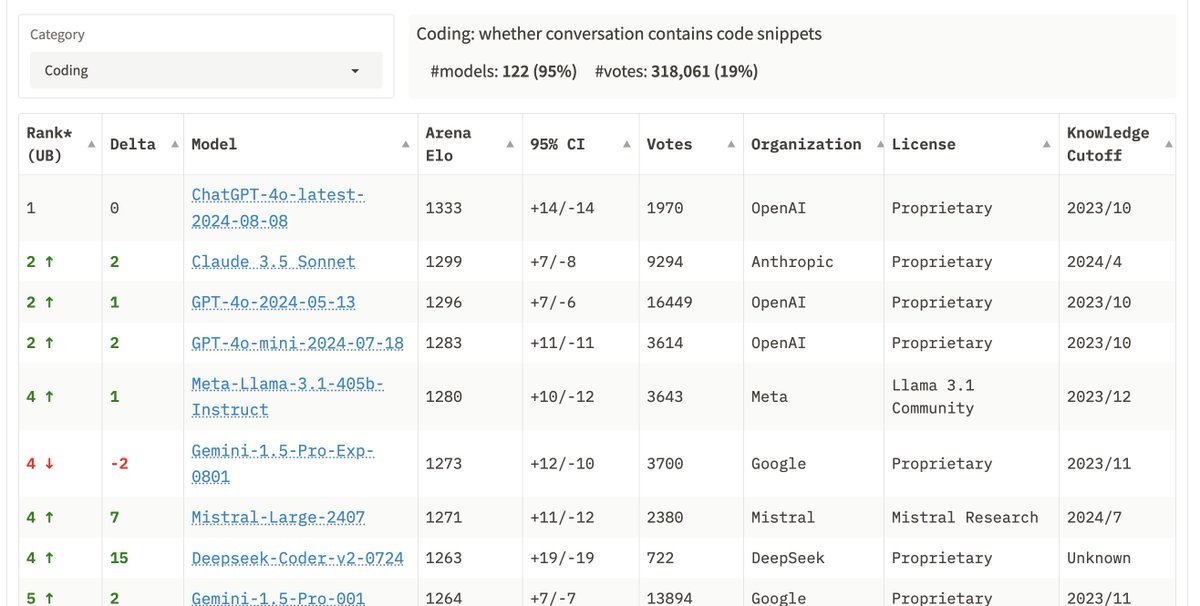
Task: Select the Arena Elo value 1333
Action: pos(444,208)
